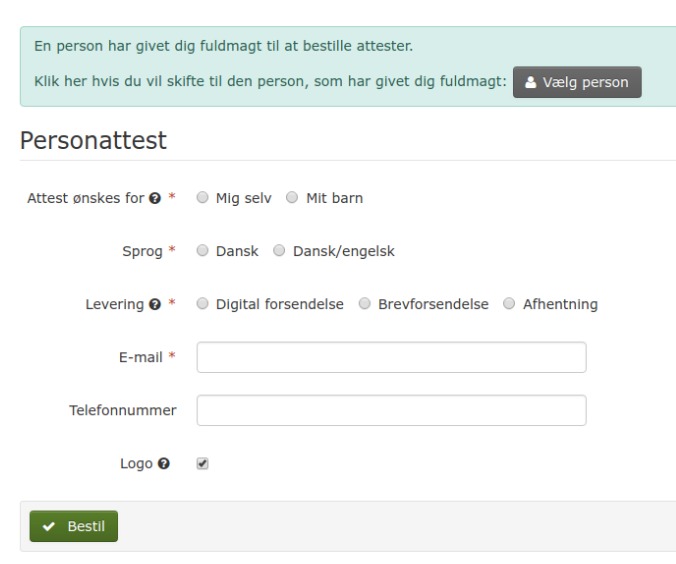Open help icon next to Attest ønskes for
This screenshot has width=676, height=564.
click(x=155, y=198)
